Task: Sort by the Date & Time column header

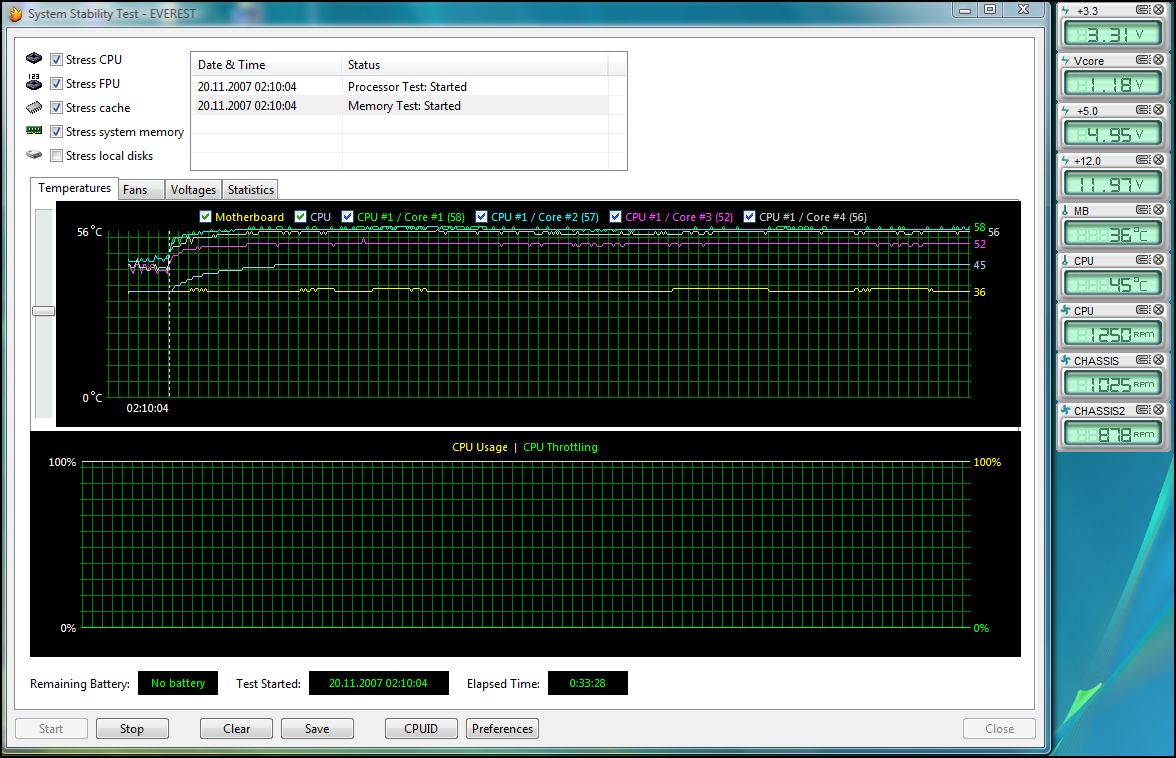Action: click(x=266, y=64)
